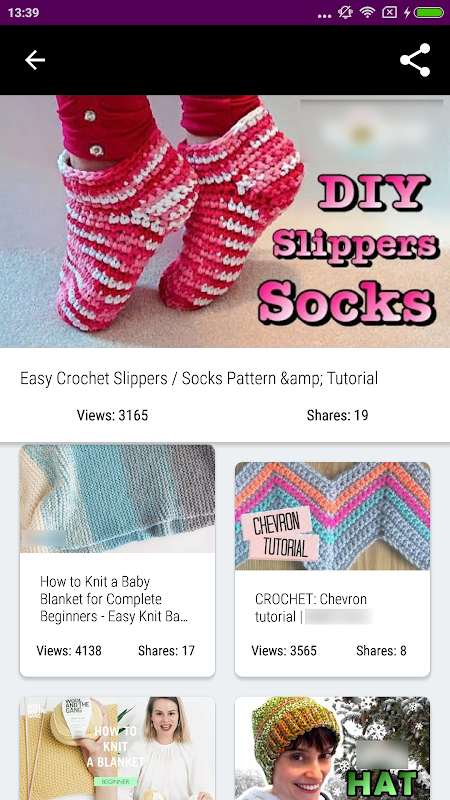
Task: Open the How to Knit a Blanket thumbnail
Action: [117, 748]
